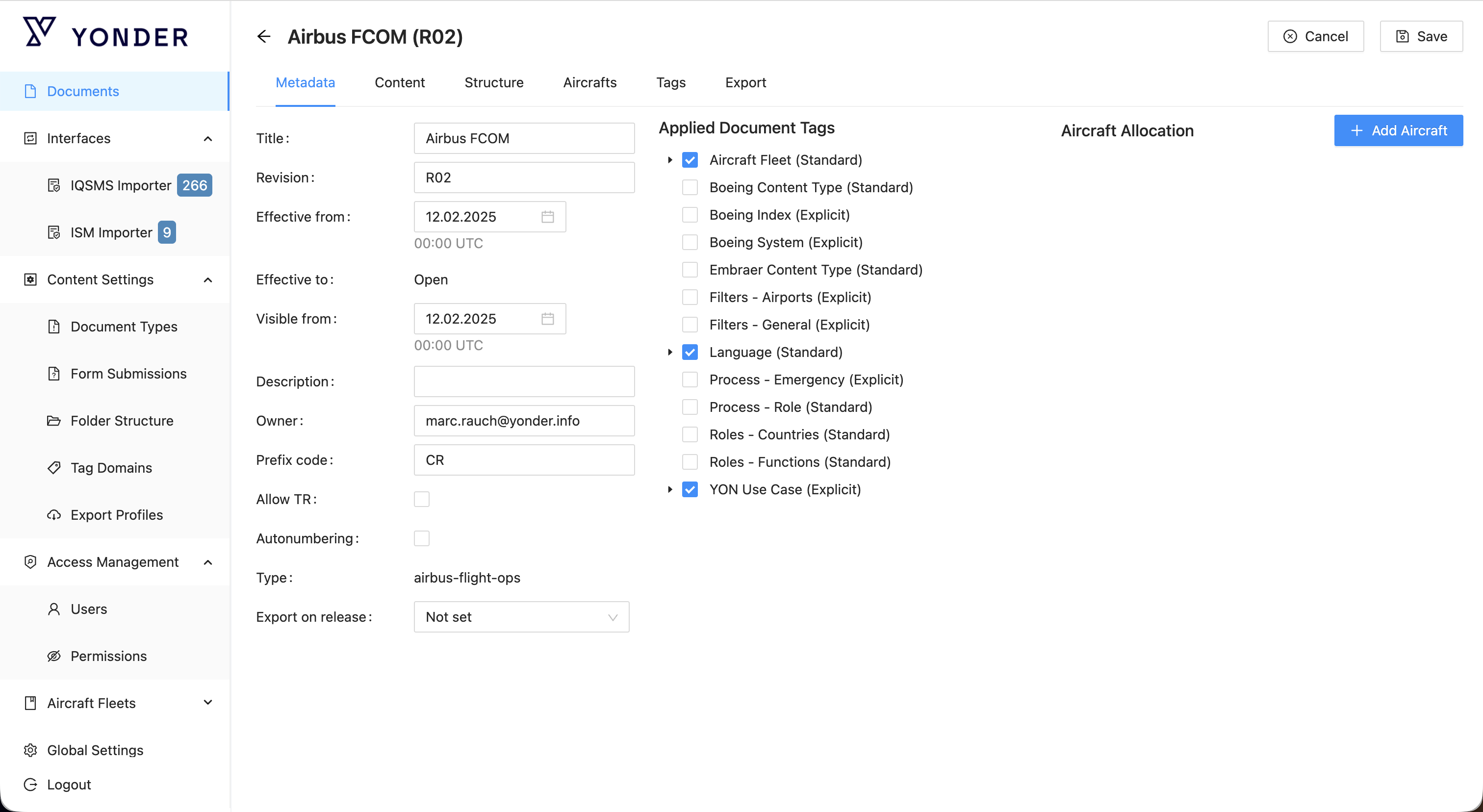Enable the Allow TR checkbox
Viewport: 1483px width, 812px height.
[x=421, y=500]
